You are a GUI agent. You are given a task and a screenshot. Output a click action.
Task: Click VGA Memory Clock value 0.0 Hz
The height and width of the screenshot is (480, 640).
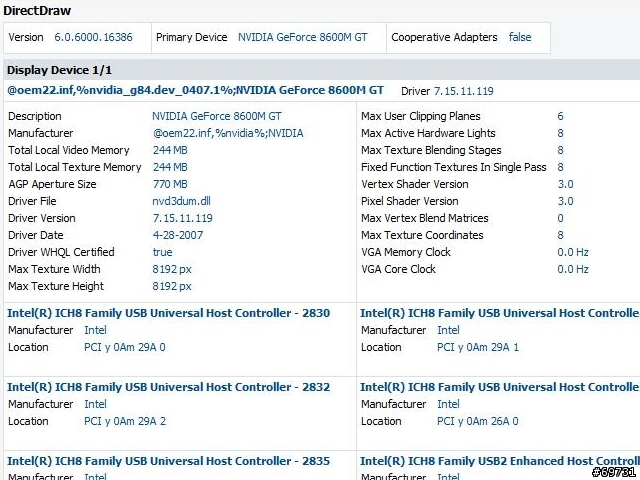573,252
